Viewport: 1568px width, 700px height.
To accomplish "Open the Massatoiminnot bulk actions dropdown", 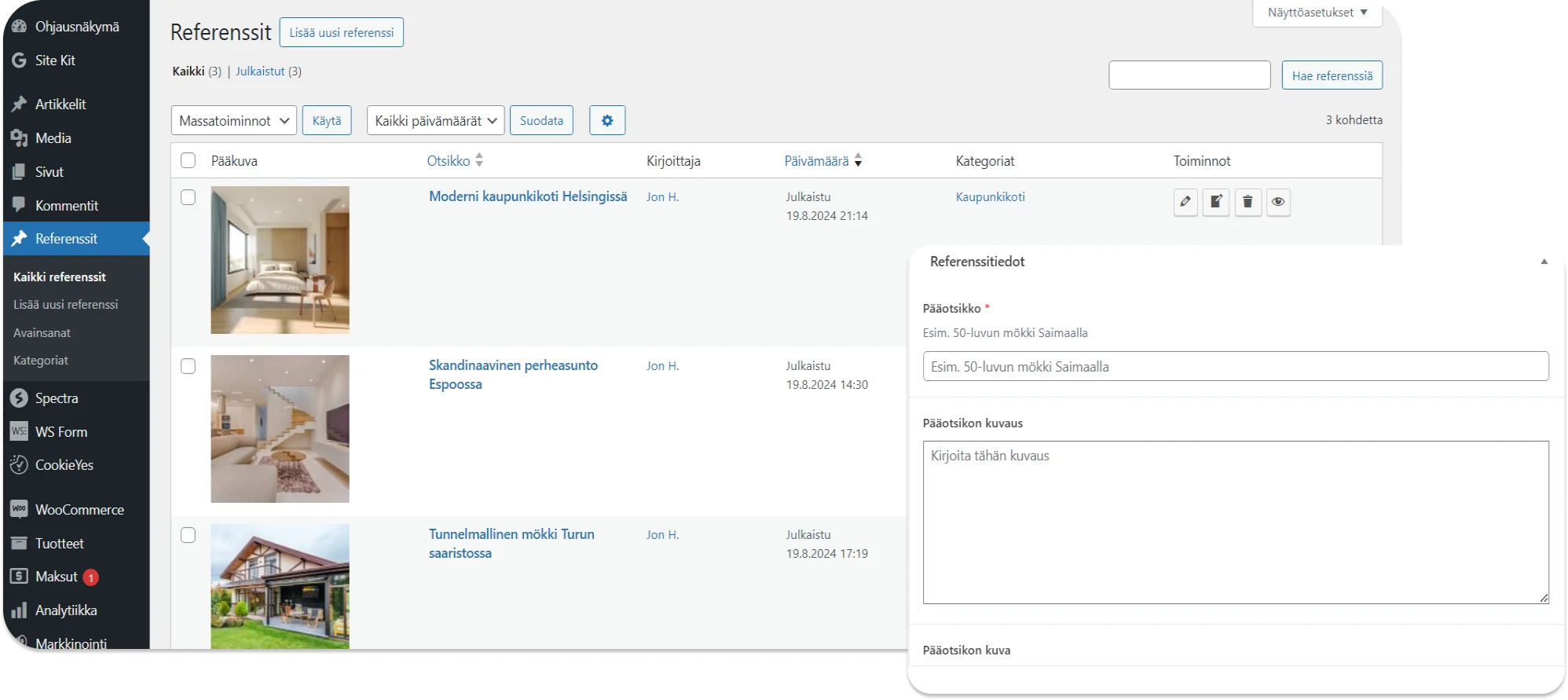I will point(234,120).
